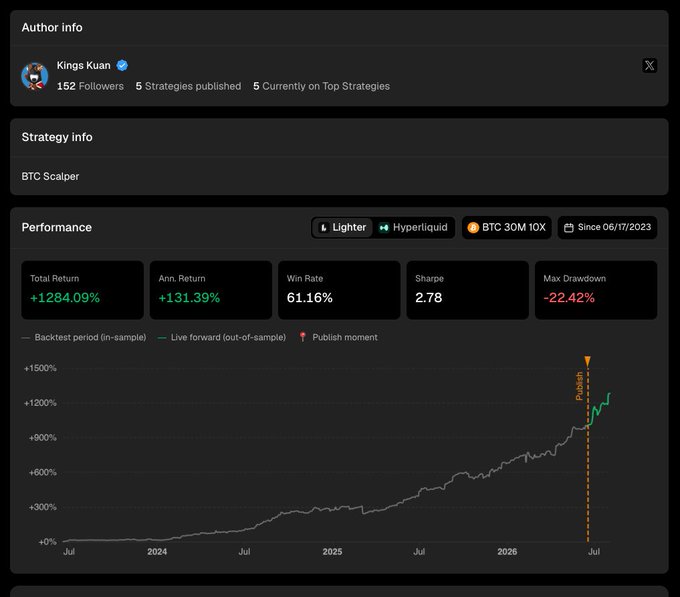Open the Since 06/17/2023 date picker
This screenshot has width=680, height=597.
point(607,228)
